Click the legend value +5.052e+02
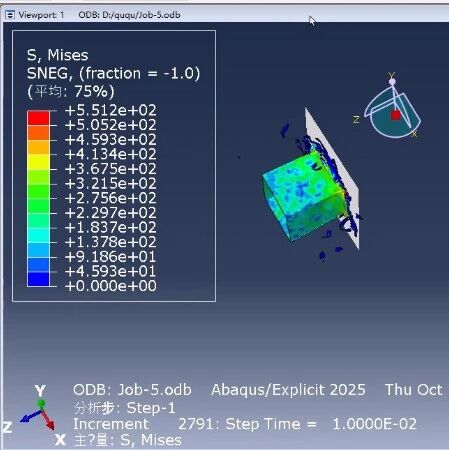Screen dimensions: 449x450 pyautogui.click(x=111, y=125)
